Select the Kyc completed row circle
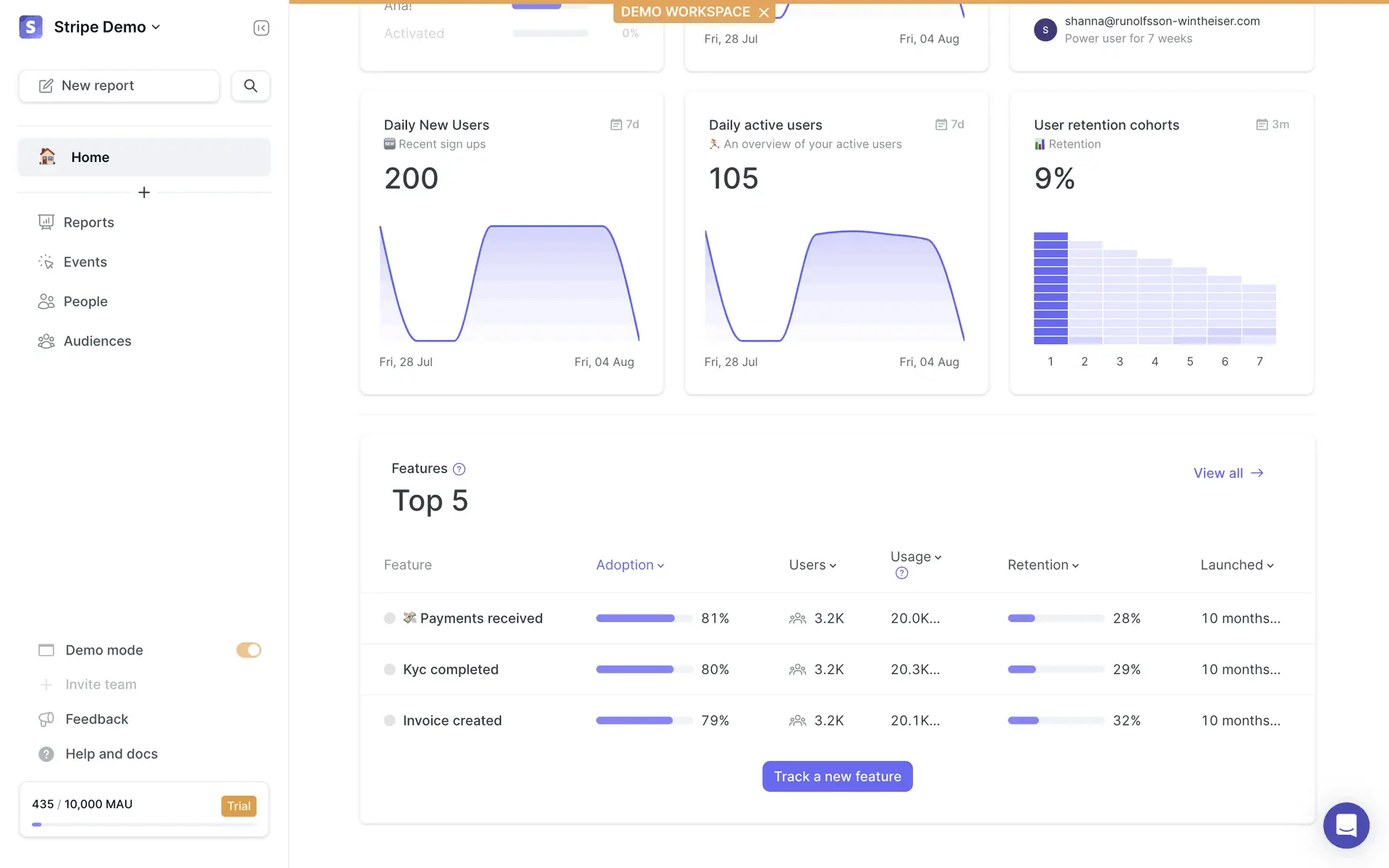Screen dimensions: 1389x868 click(389, 670)
